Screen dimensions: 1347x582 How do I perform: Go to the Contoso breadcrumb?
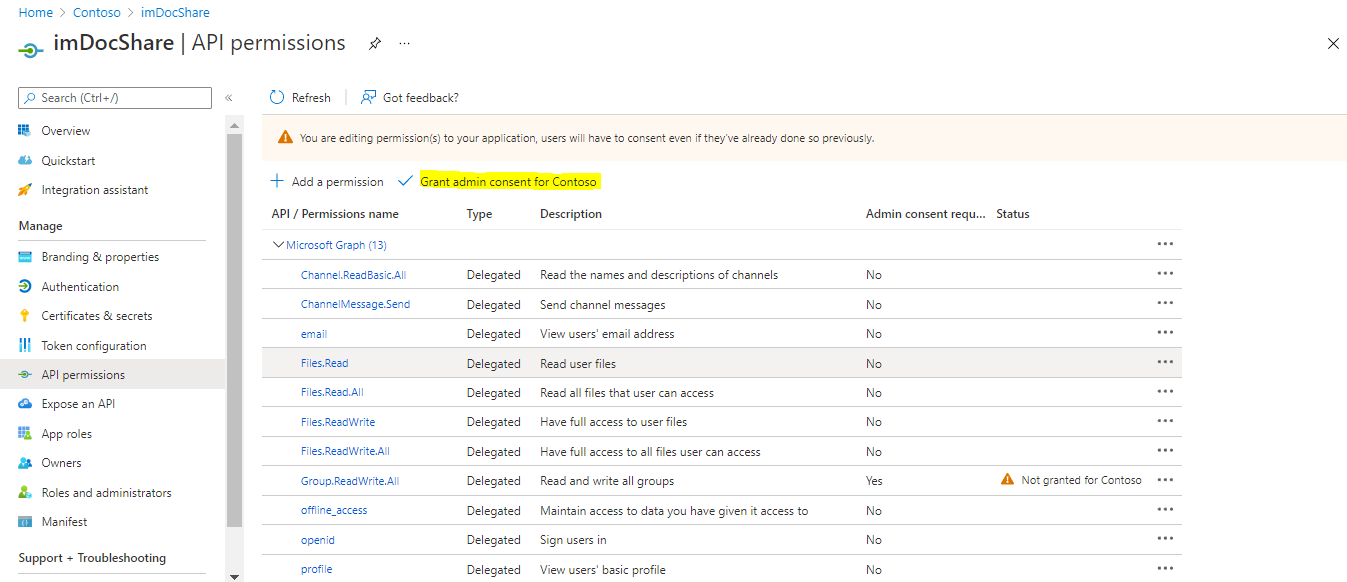coord(97,13)
